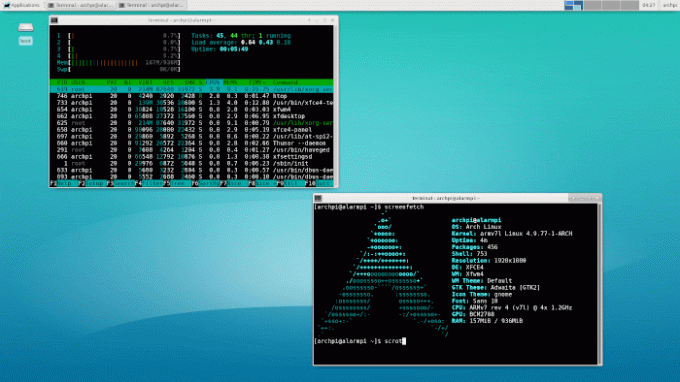Switch to the fourth workspace in the pager

pyautogui.click(x=629, y=5)
